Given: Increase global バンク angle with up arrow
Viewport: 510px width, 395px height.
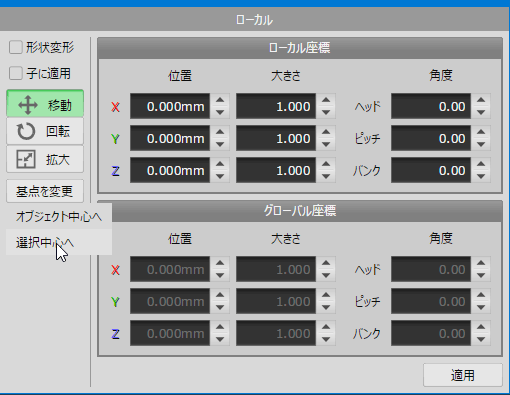Looking at the screenshot, I should (481, 327).
